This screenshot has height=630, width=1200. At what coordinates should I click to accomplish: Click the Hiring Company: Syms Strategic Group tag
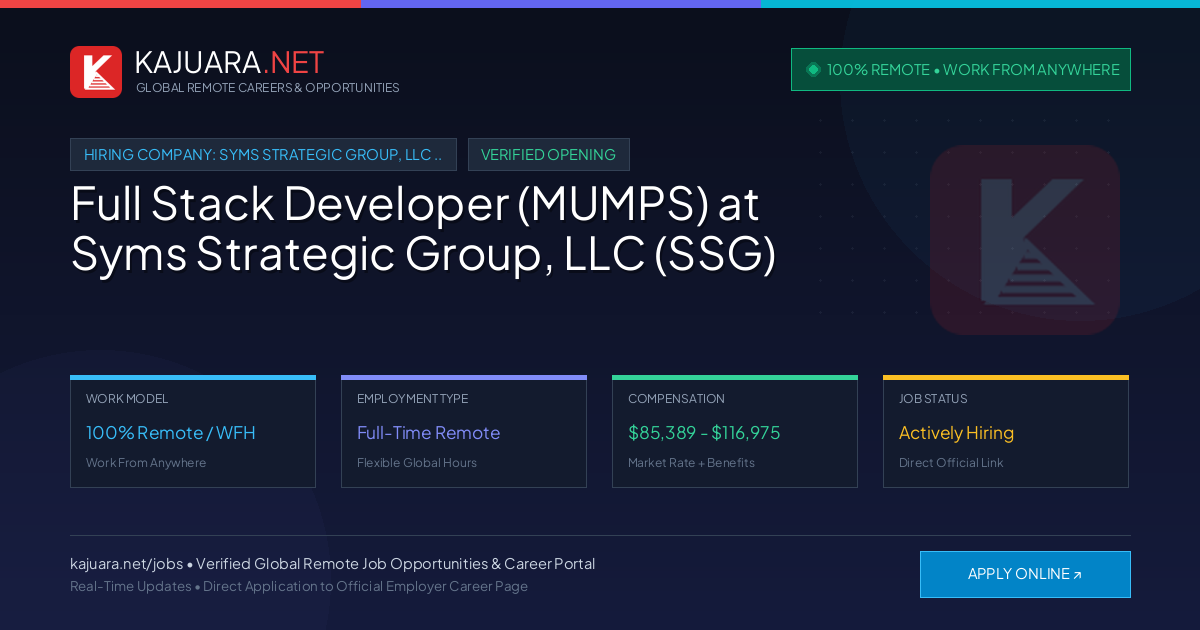[x=263, y=154]
